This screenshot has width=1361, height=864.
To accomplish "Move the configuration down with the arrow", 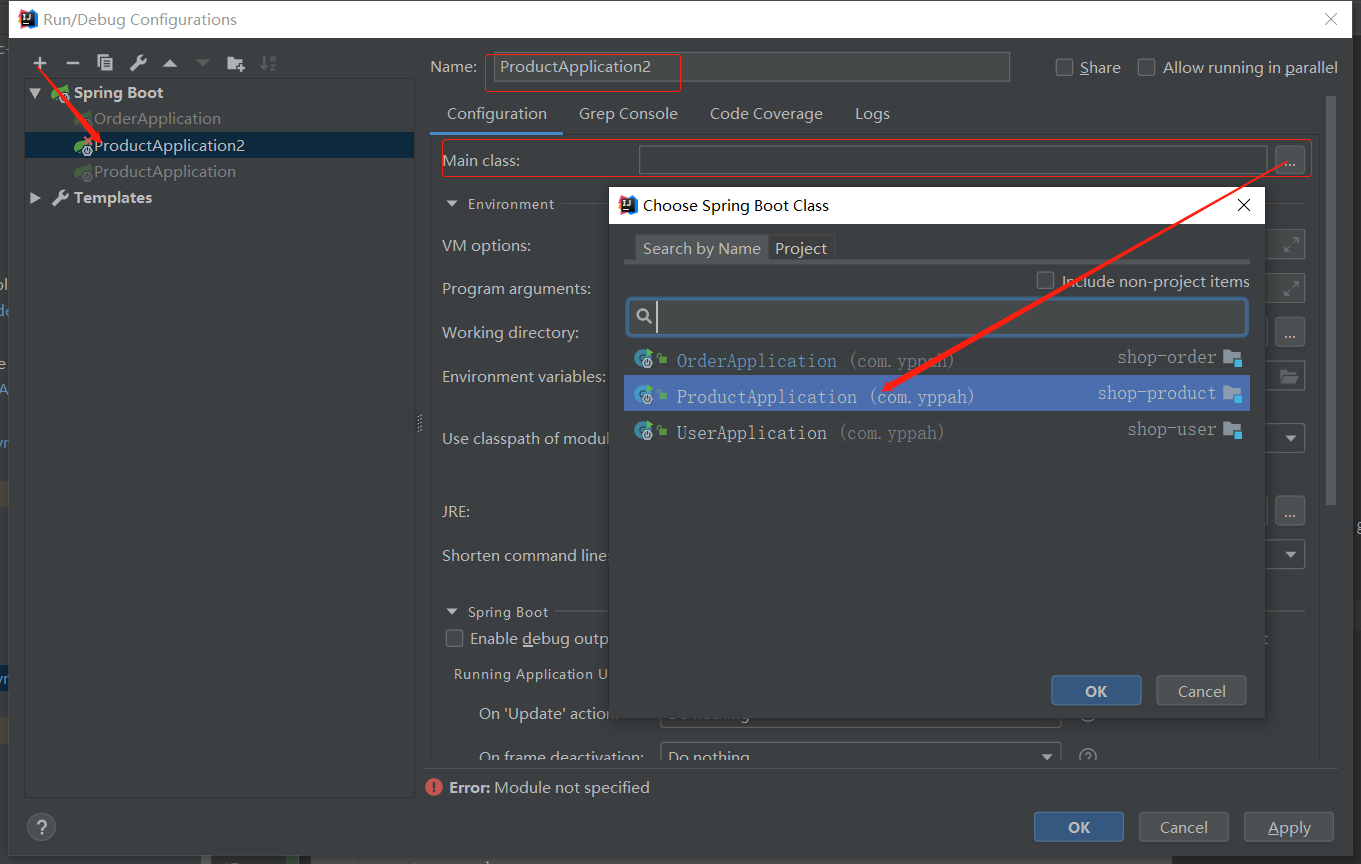I will click(203, 63).
